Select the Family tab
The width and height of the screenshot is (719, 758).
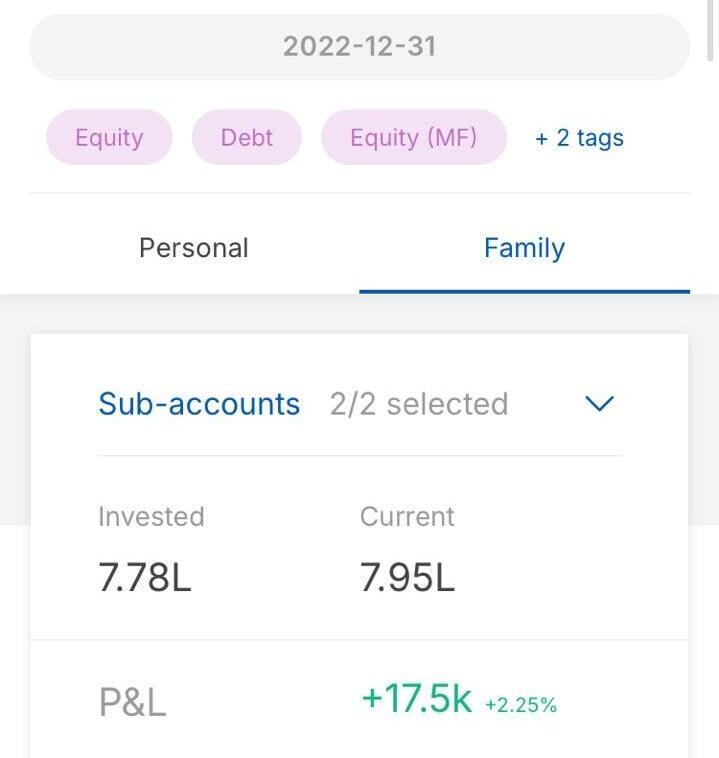tap(524, 248)
